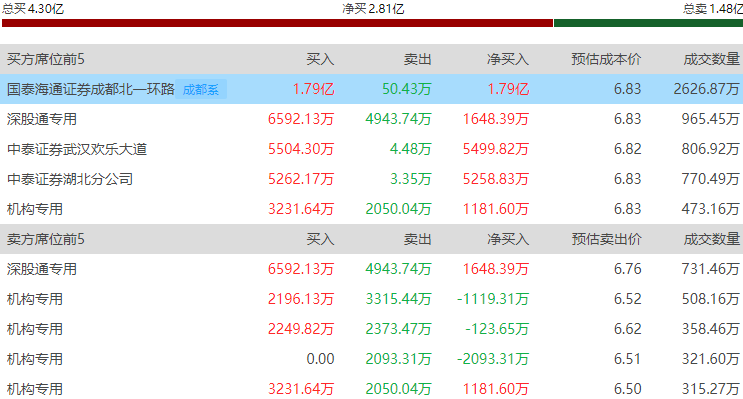Select the 国泰海通证券成都北一环路 seat name
This screenshot has height=399, width=743.
(91, 89)
